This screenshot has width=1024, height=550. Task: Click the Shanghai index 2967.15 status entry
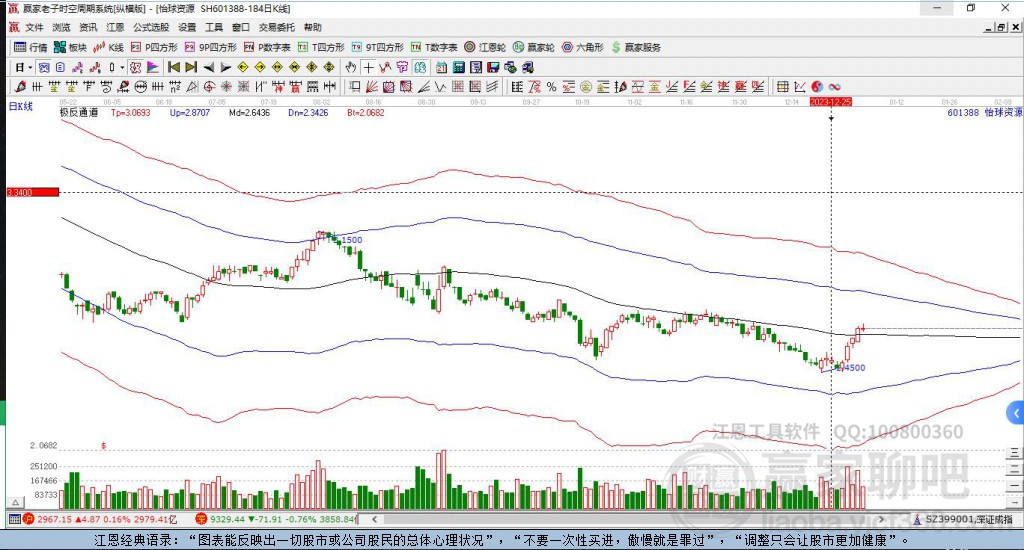(x=100, y=519)
